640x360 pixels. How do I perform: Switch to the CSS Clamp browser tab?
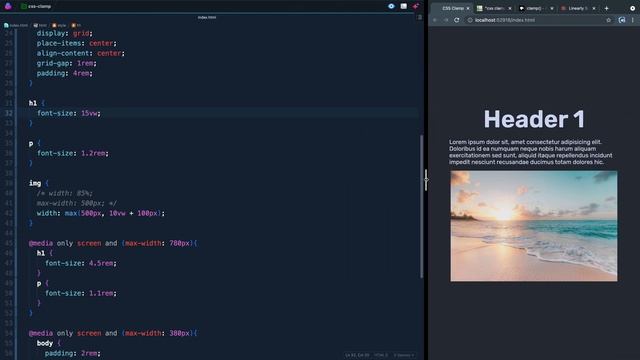click(452, 8)
